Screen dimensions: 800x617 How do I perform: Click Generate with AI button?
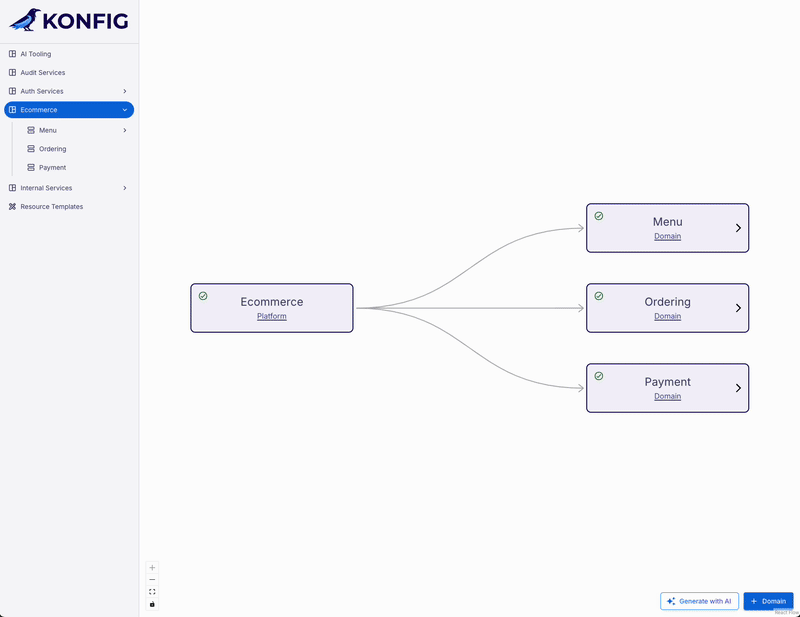[x=699, y=601]
